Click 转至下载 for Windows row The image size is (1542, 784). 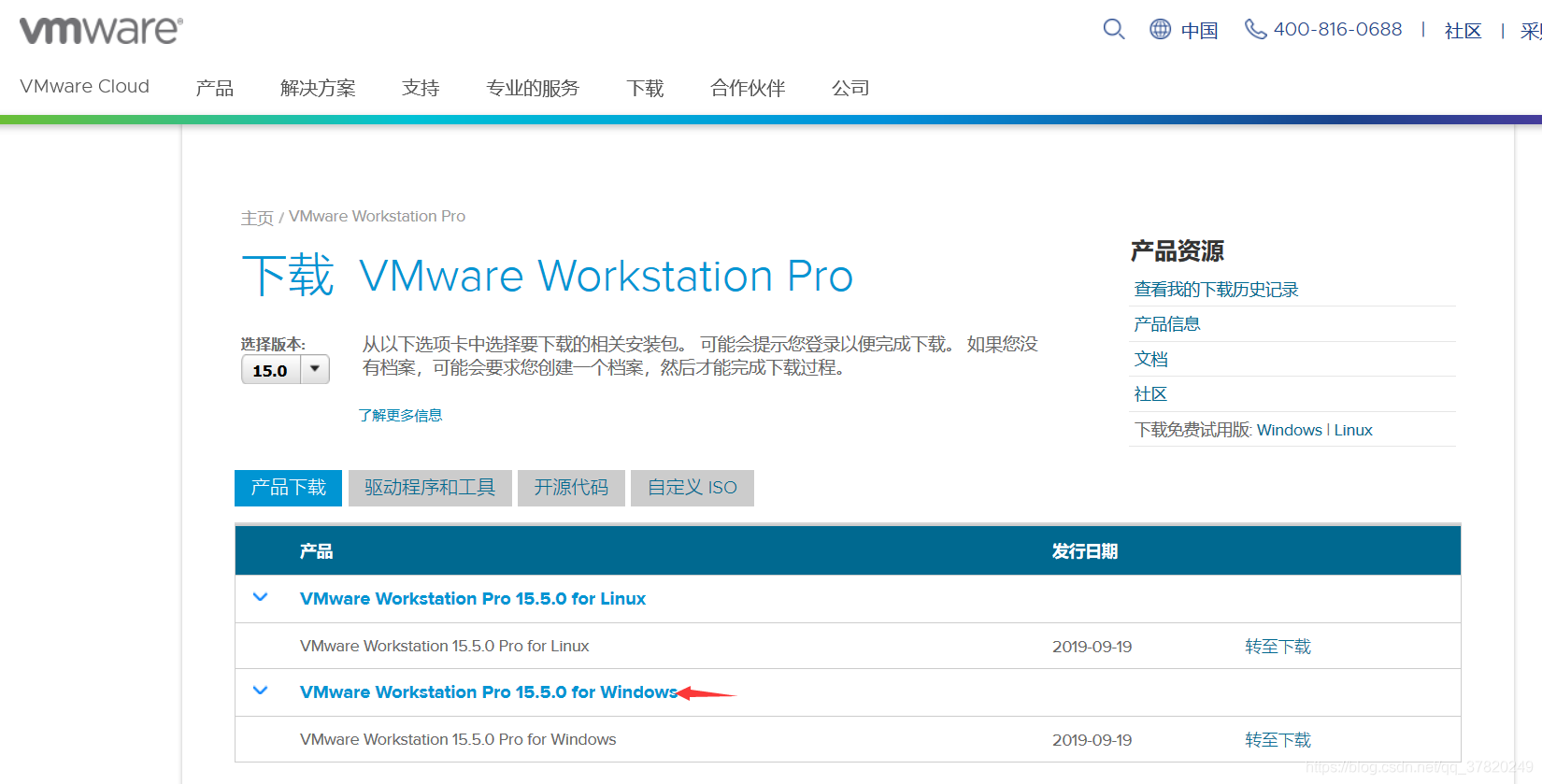tap(1278, 740)
